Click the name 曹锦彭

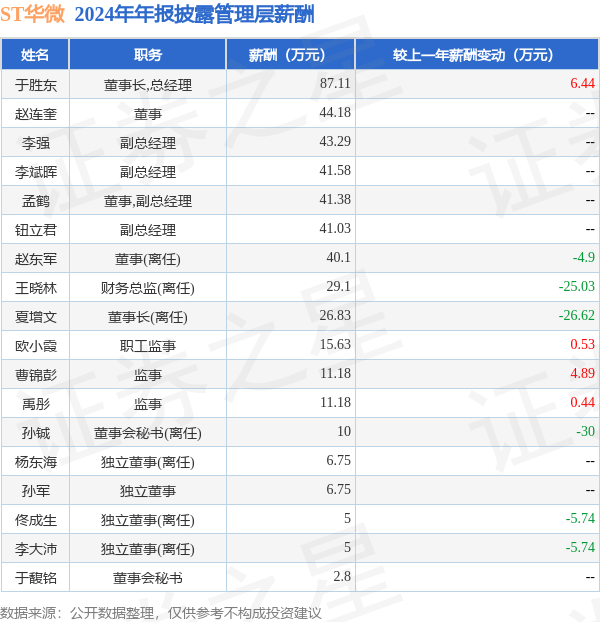click(x=36, y=375)
